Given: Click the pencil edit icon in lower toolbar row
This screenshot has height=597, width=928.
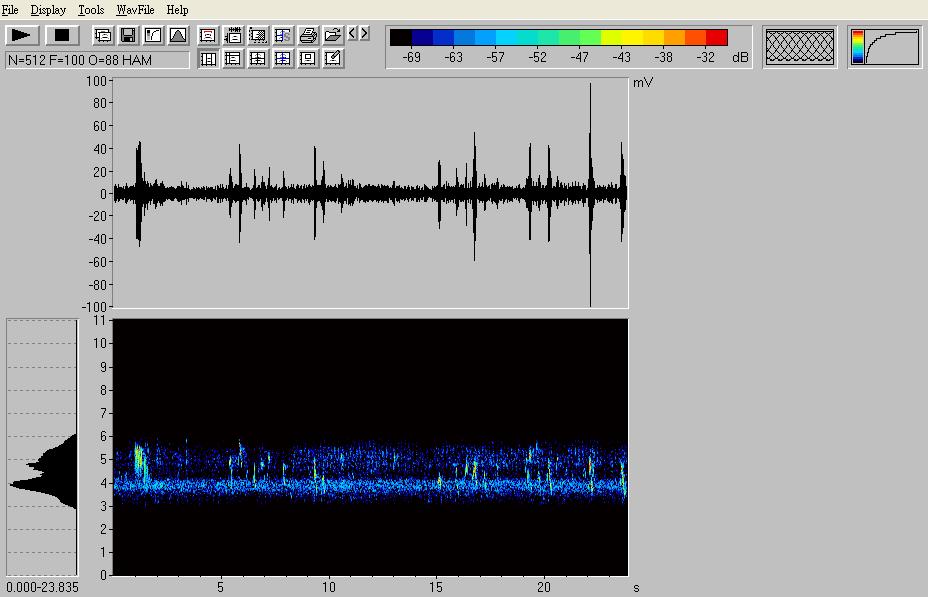Looking at the screenshot, I should coord(333,59).
